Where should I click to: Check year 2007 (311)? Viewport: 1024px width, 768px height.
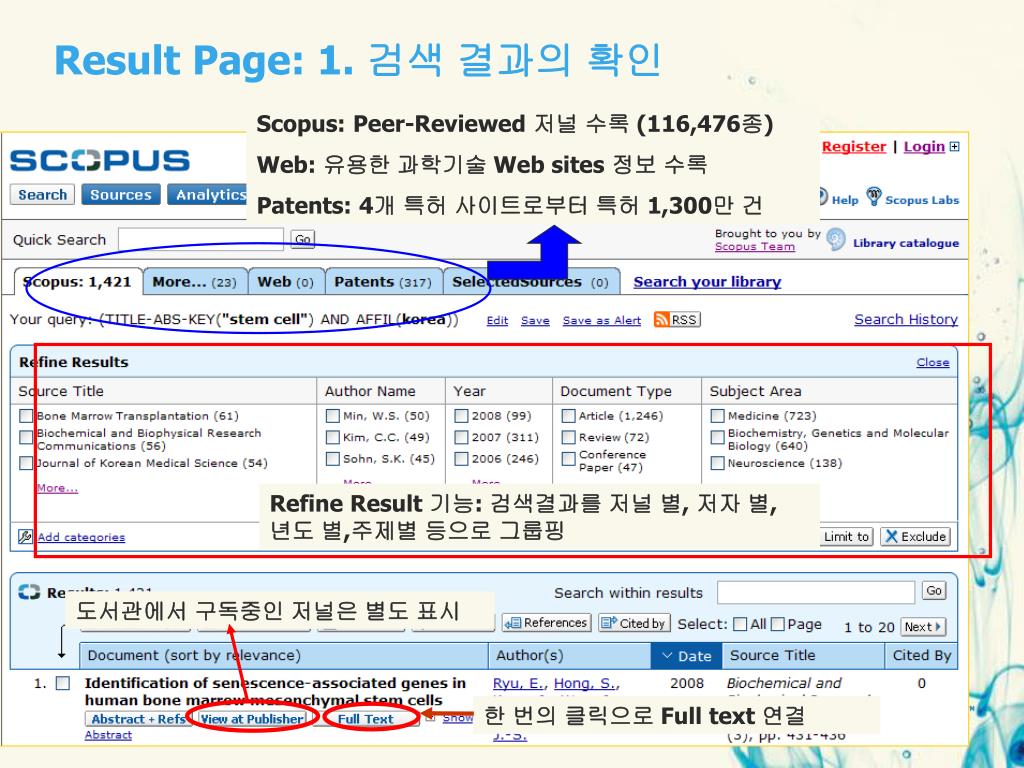click(x=461, y=438)
